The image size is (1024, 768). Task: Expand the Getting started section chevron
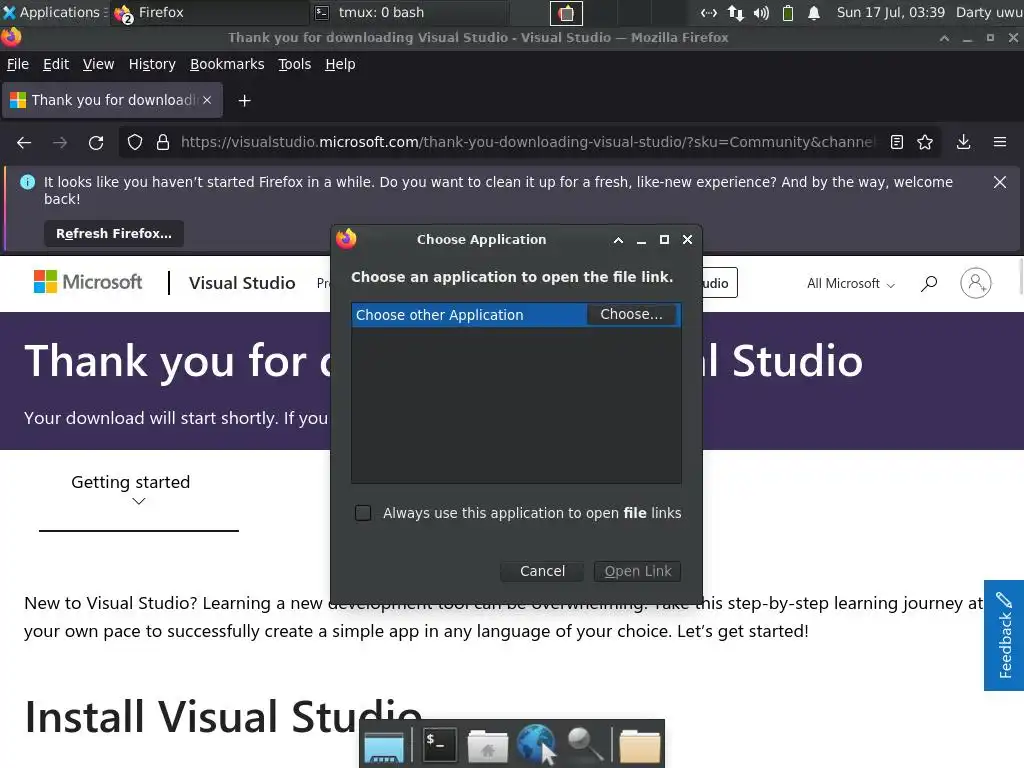click(x=138, y=502)
